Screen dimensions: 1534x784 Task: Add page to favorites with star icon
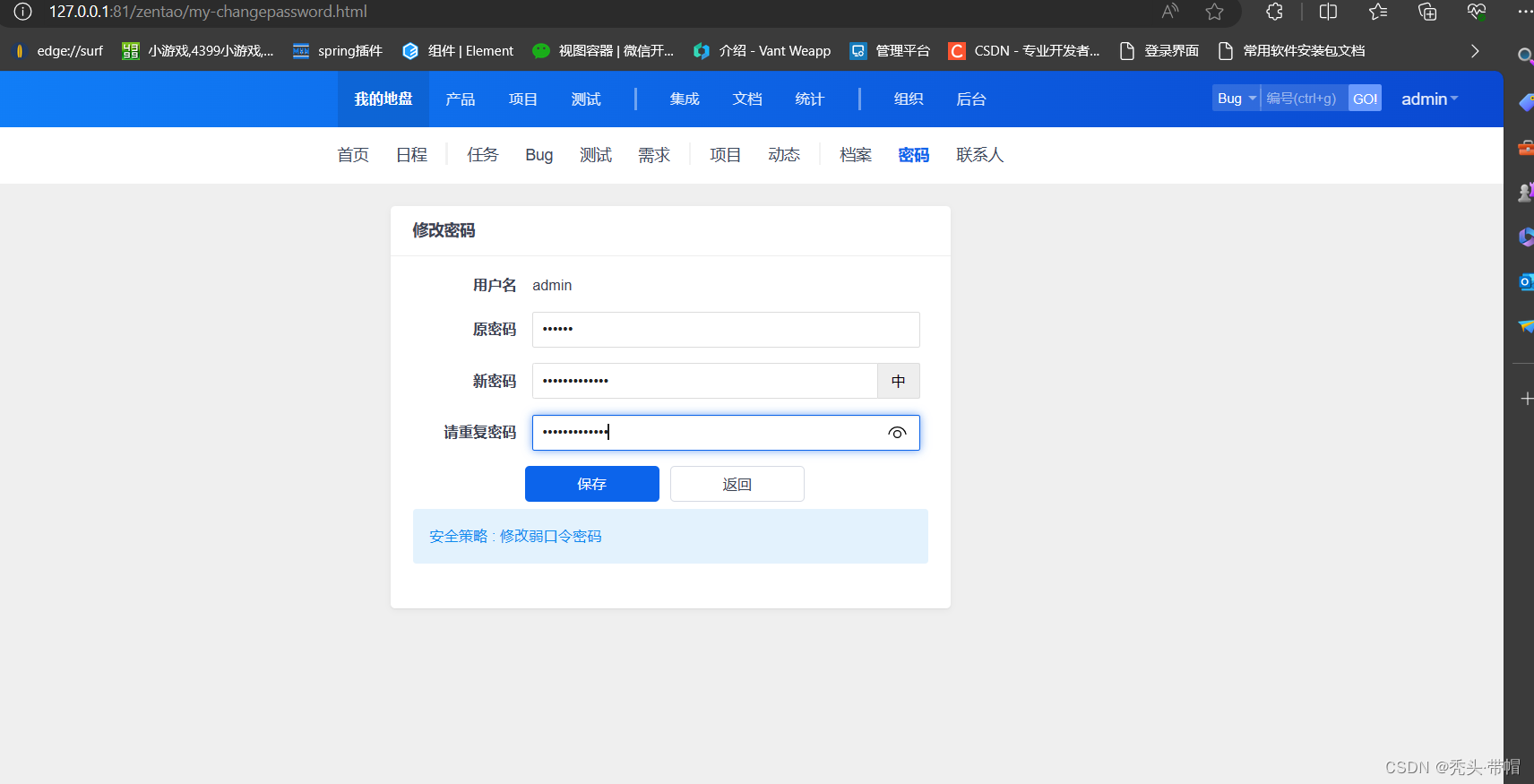coord(1214,12)
